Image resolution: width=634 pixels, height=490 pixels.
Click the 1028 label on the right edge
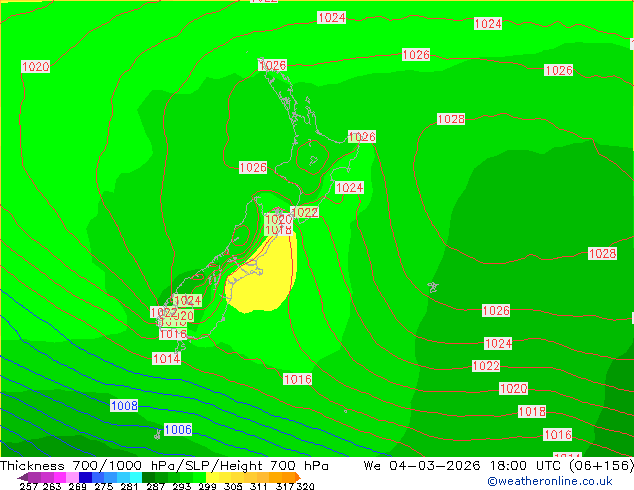point(602,253)
